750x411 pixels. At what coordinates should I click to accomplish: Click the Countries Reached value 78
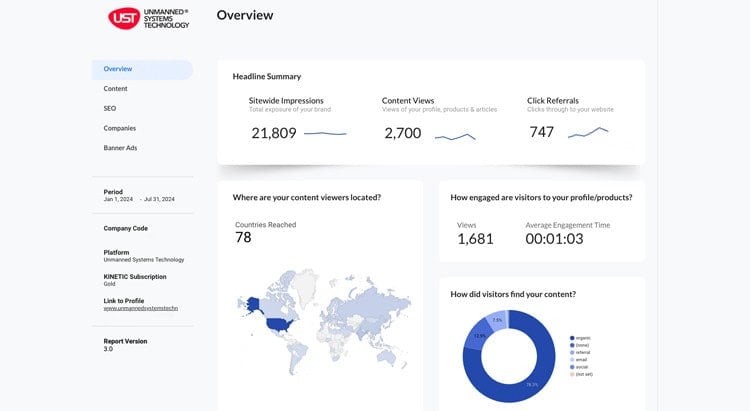pyautogui.click(x=243, y=237)
